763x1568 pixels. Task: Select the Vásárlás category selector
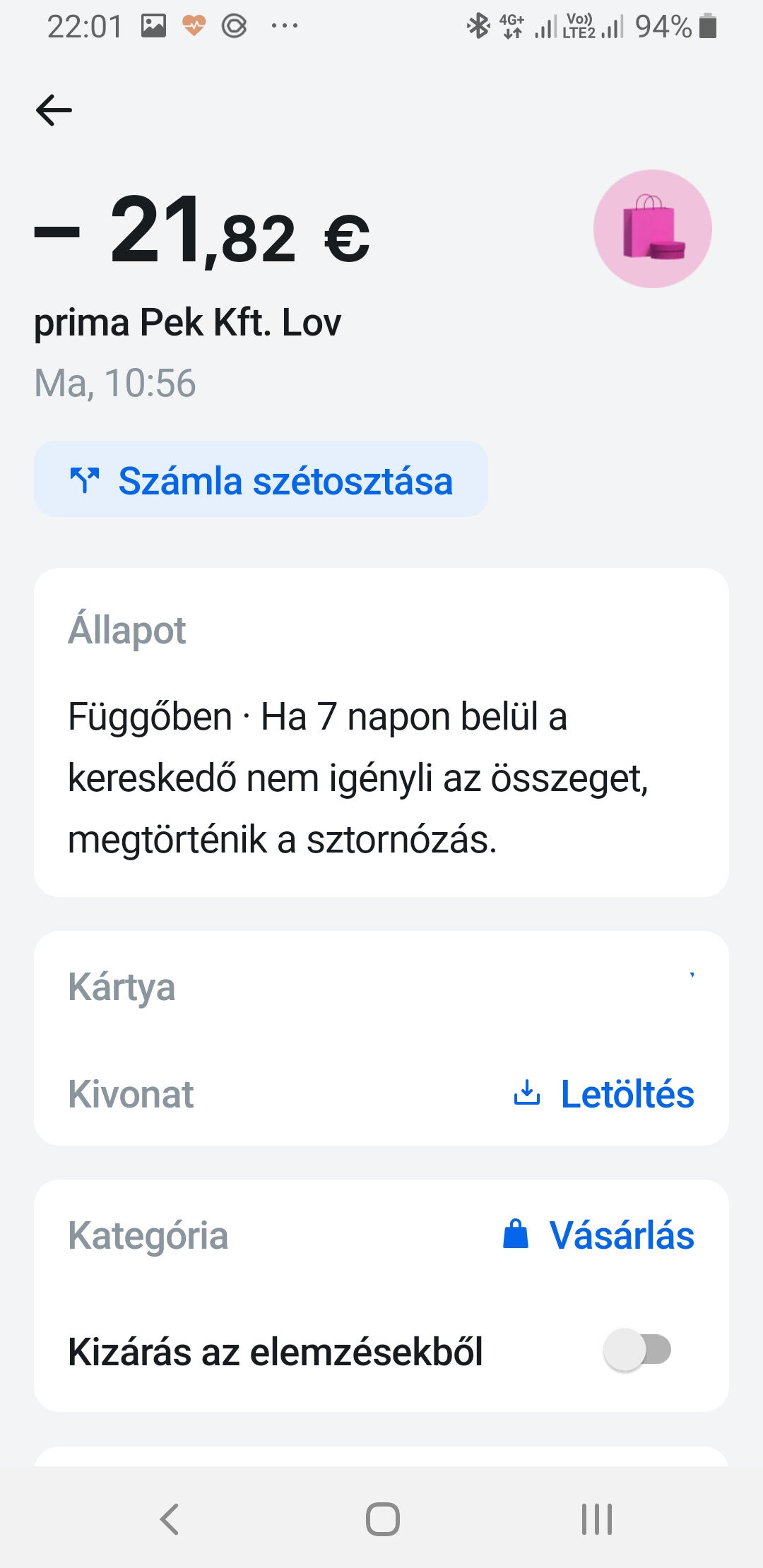[x=598, y=1235]
